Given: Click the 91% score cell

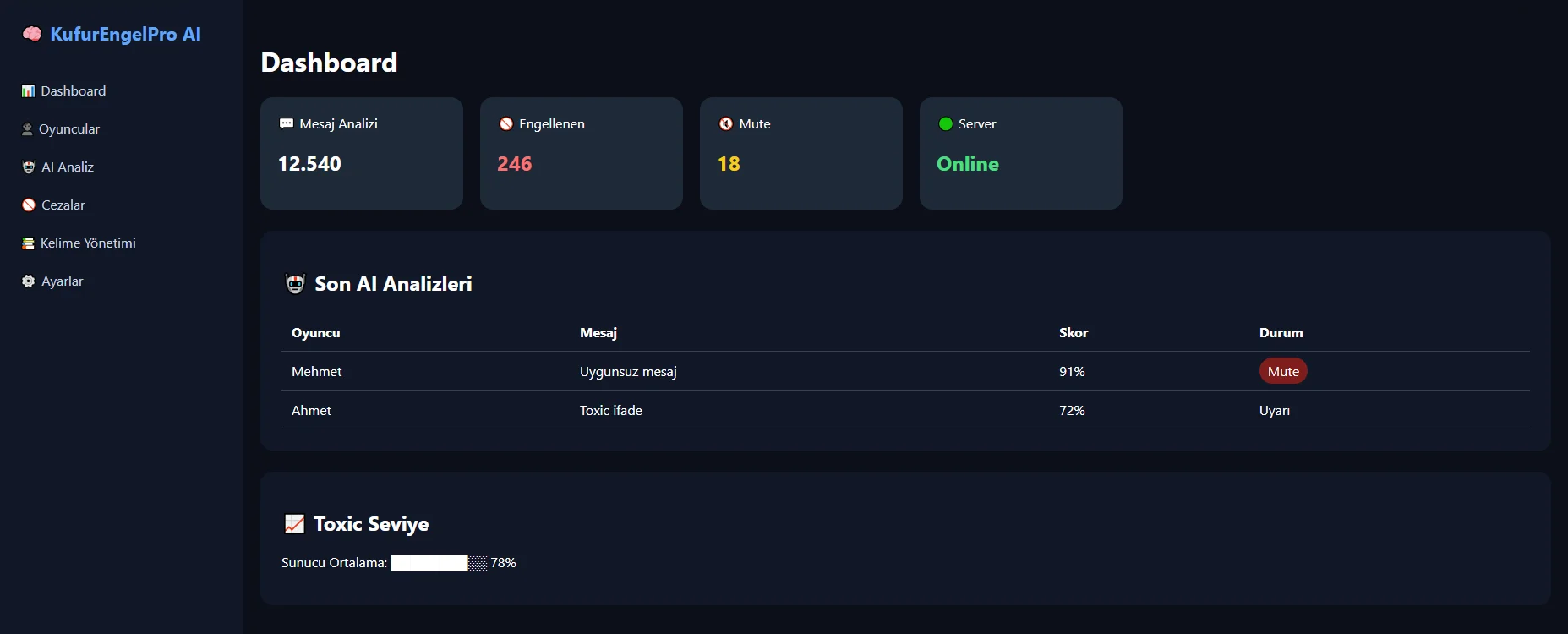Looking at the screenshot, I should point(1072,372).
